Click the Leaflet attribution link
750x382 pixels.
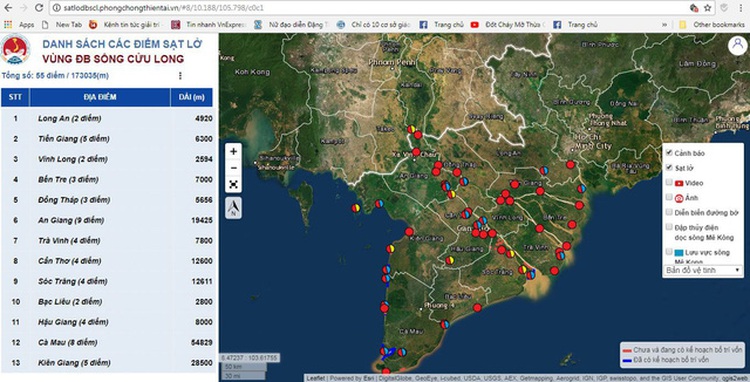pos(316,378)
